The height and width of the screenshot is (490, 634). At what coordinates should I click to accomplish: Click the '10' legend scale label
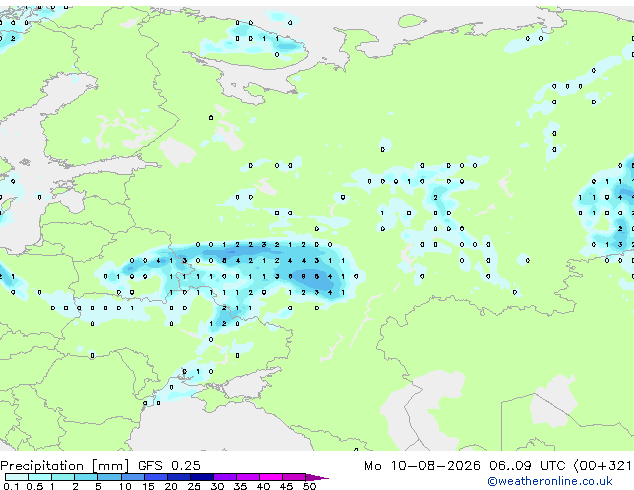coord(125,486)
